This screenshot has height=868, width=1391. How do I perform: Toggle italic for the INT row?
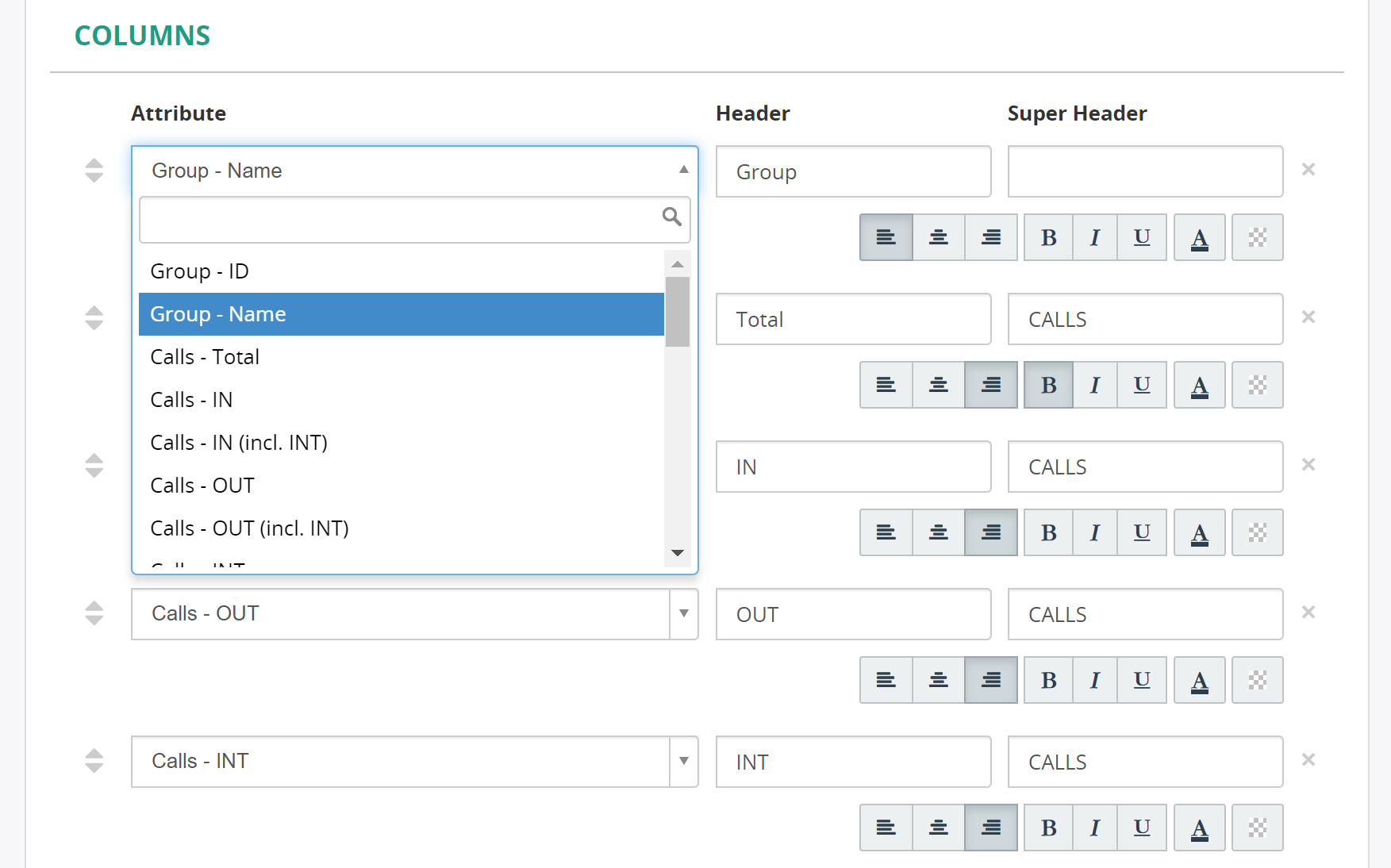pyautogui.click(x=1095, y=828)
